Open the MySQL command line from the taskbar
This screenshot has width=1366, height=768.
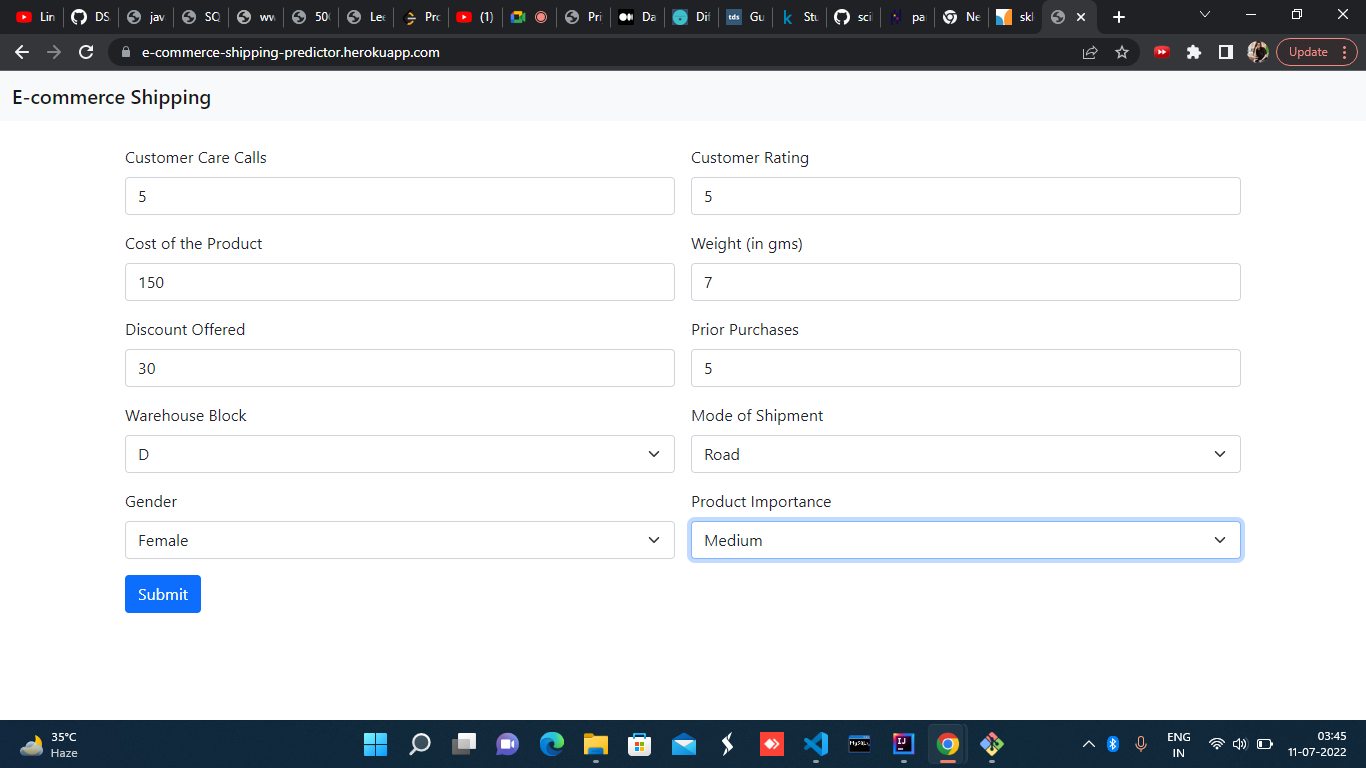coord(859,744)
